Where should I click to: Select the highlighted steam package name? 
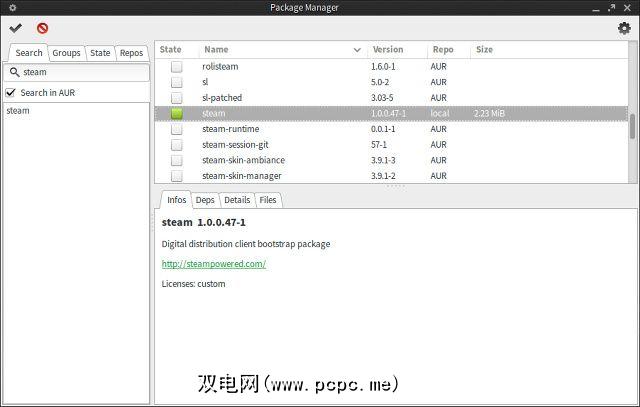[x=213, y=113]
